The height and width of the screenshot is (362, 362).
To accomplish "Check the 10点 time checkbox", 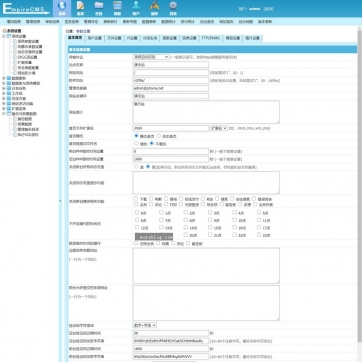I will point(235,220).
